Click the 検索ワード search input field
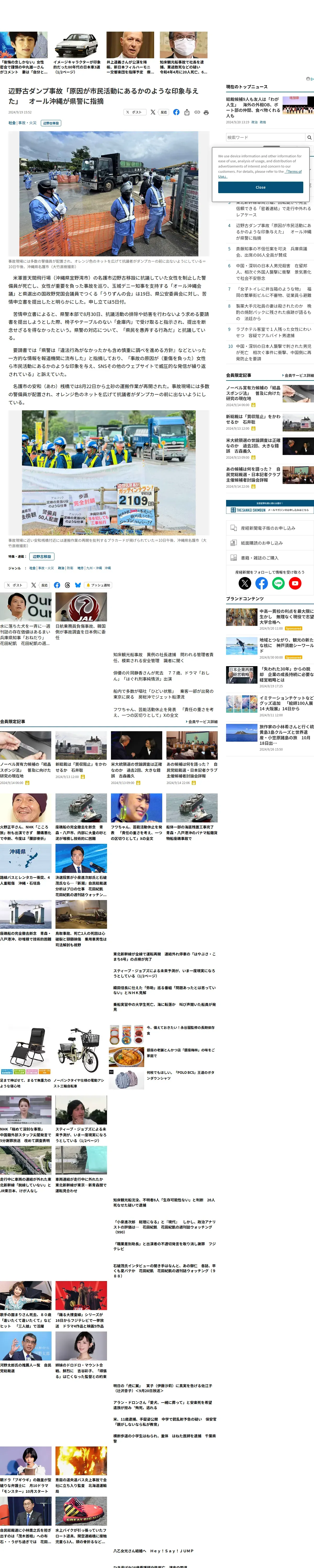This screenshot has height=1568, width=314. [265, 137]
